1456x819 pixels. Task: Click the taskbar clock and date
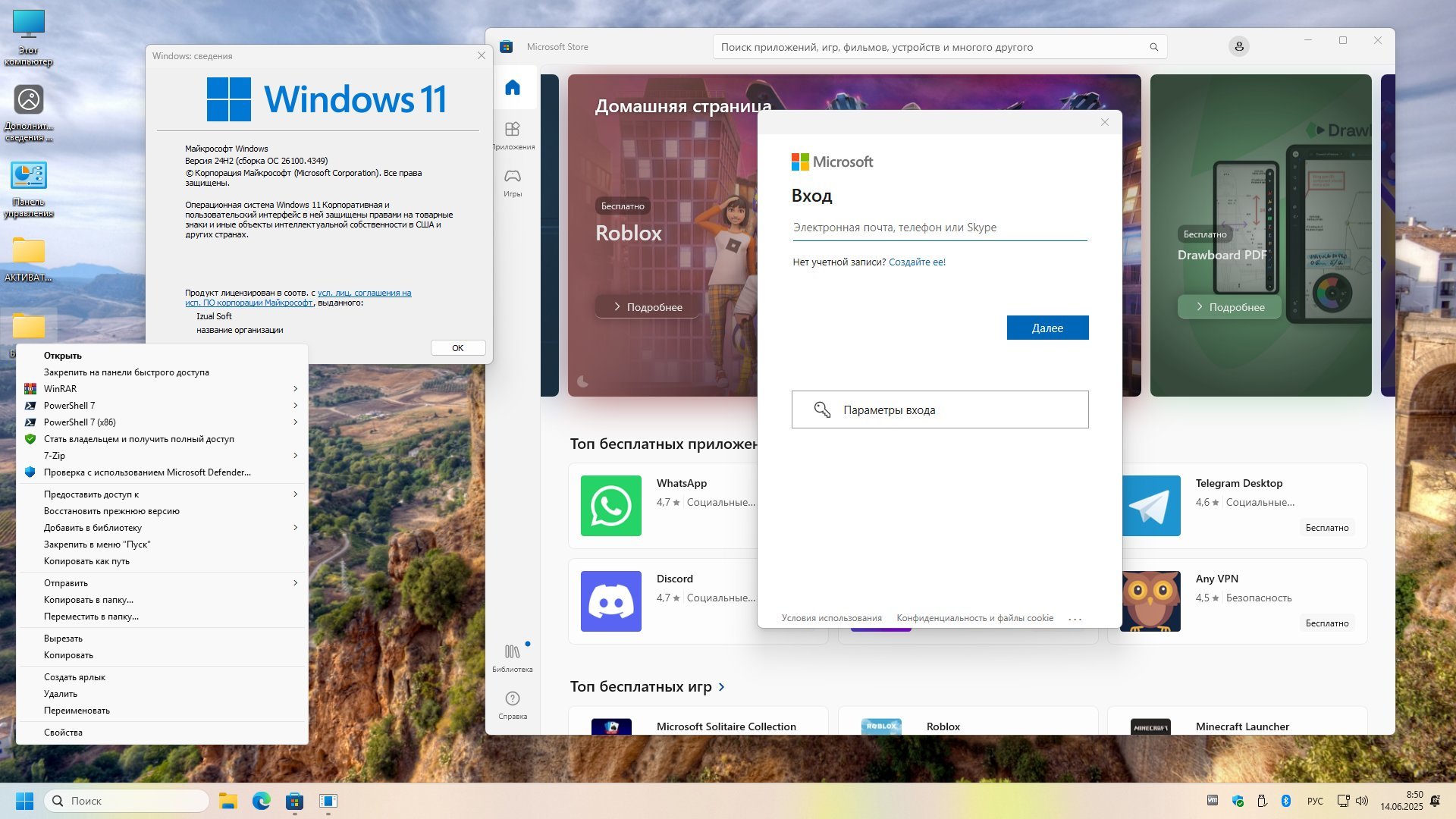pos(1401,801)
